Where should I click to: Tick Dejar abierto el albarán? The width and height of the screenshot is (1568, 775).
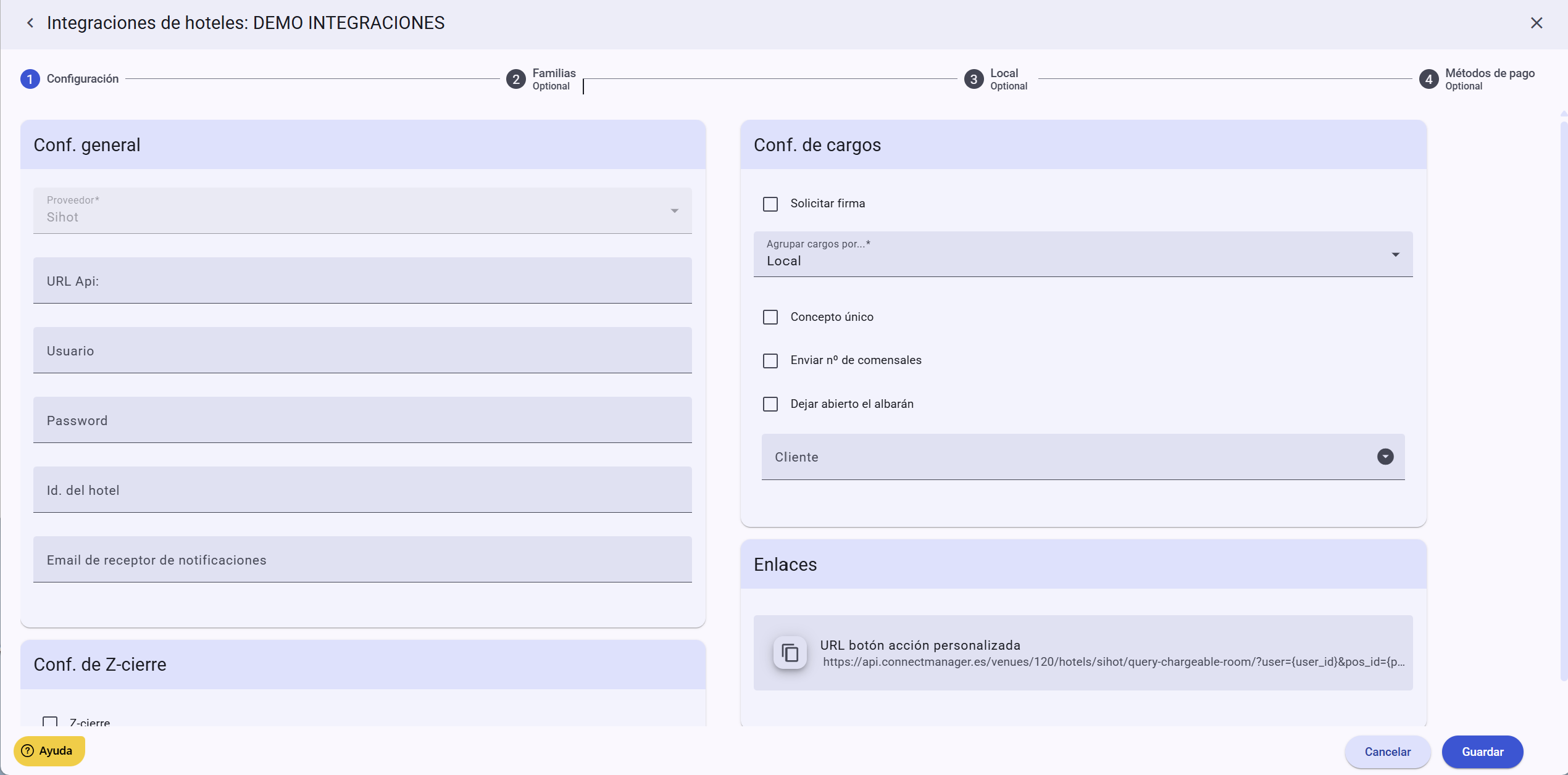pyautogui.click(x=770, y=404)
